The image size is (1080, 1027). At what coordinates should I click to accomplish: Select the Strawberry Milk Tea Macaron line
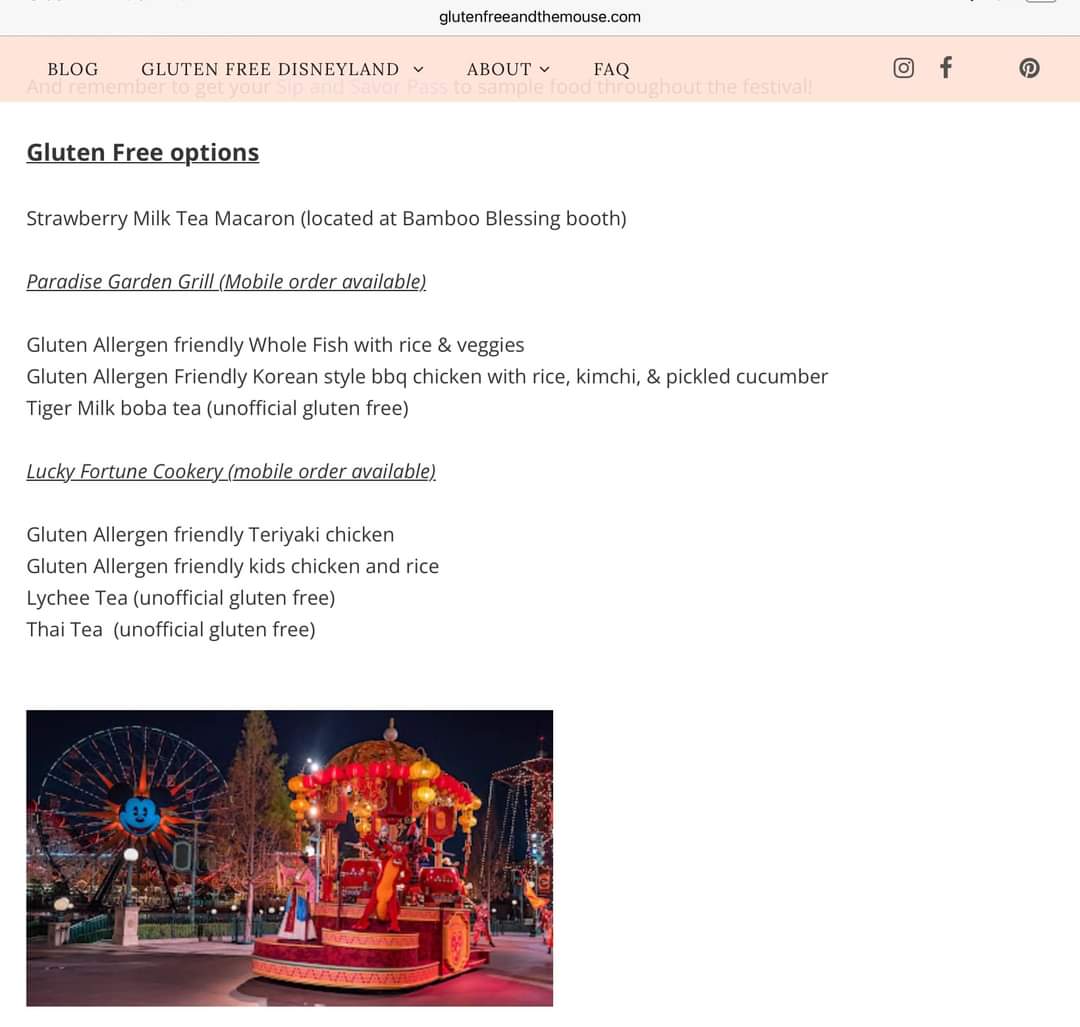[326, 218]
